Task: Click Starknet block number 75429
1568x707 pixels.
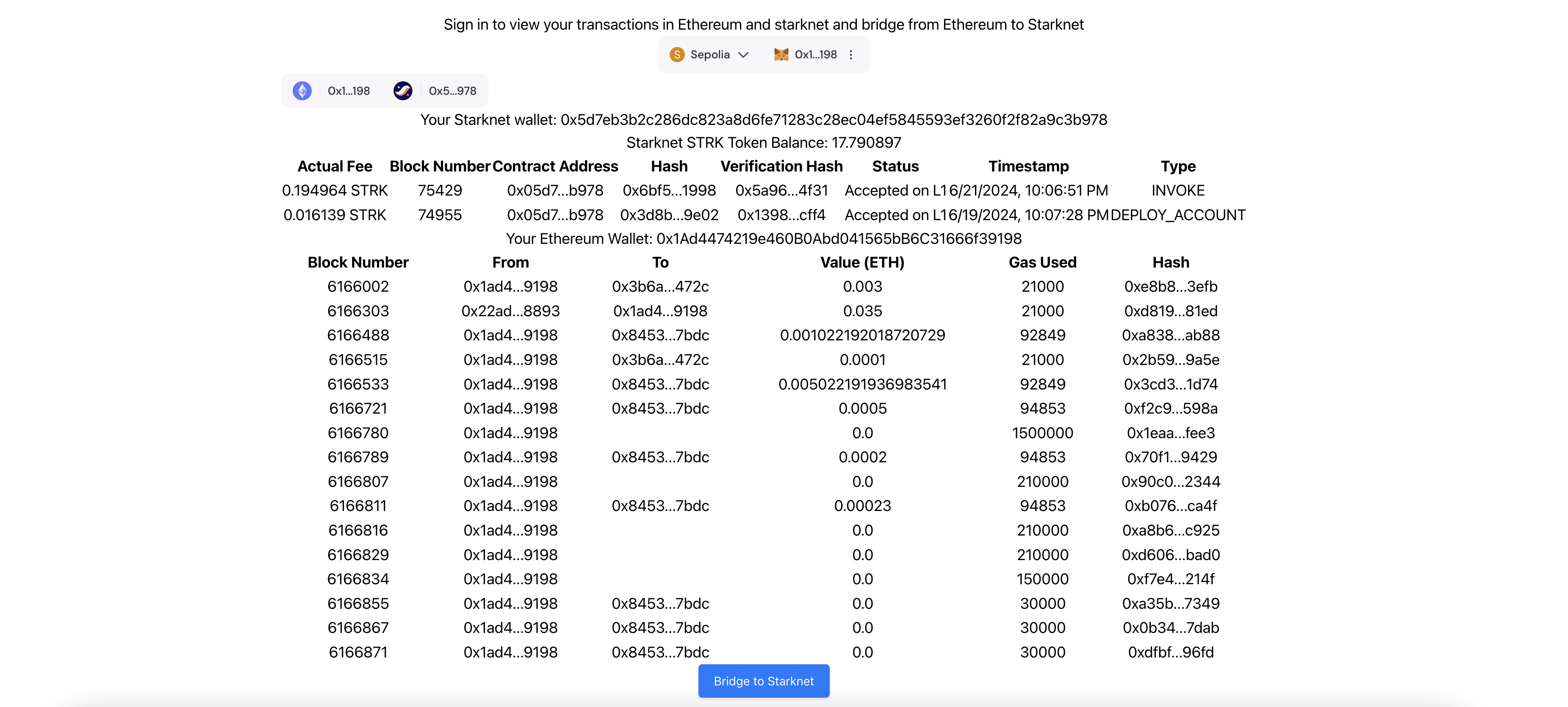Action: pos(440,191)
